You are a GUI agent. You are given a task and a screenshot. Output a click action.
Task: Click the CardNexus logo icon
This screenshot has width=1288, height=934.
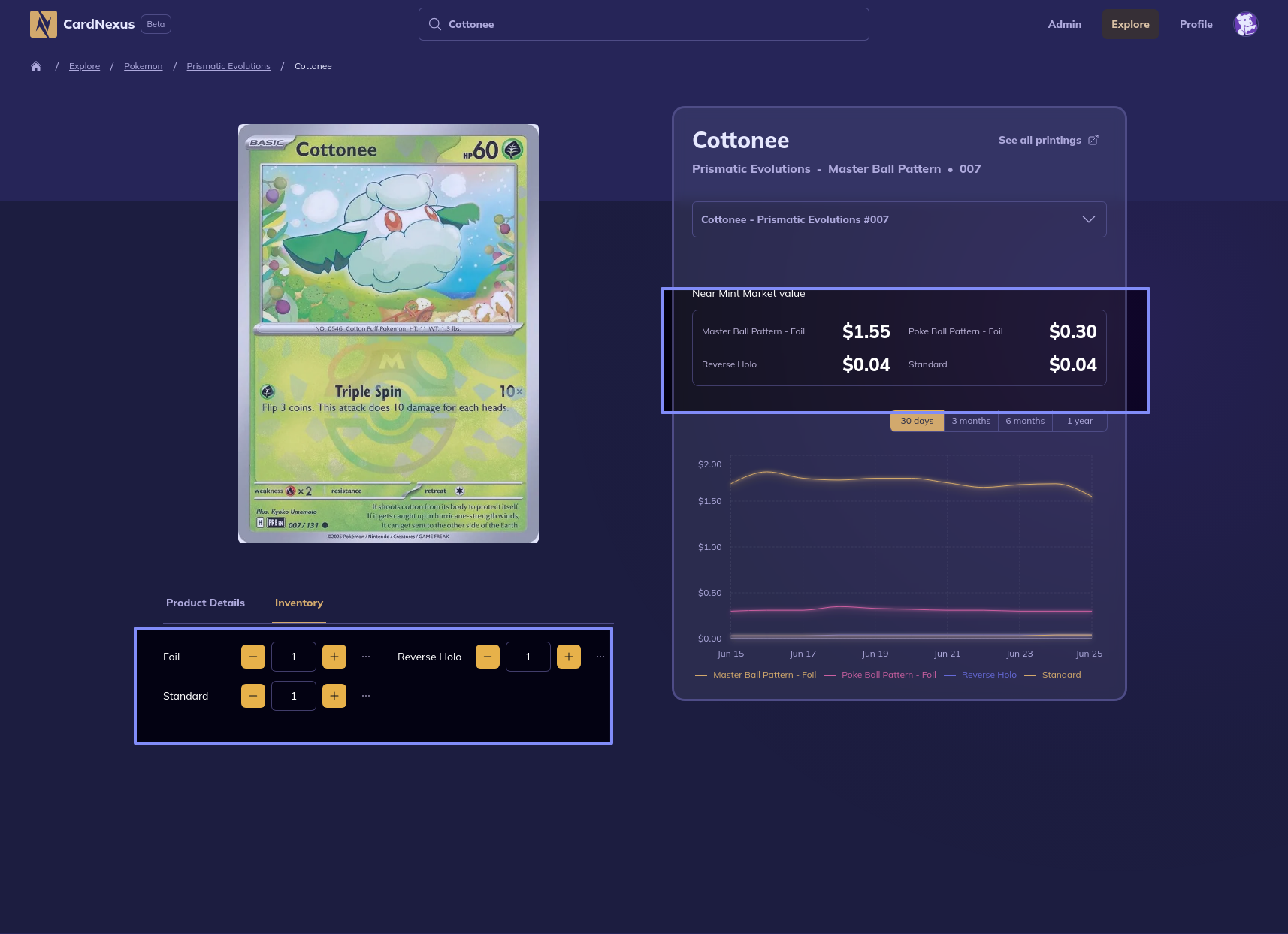[44, 24]
